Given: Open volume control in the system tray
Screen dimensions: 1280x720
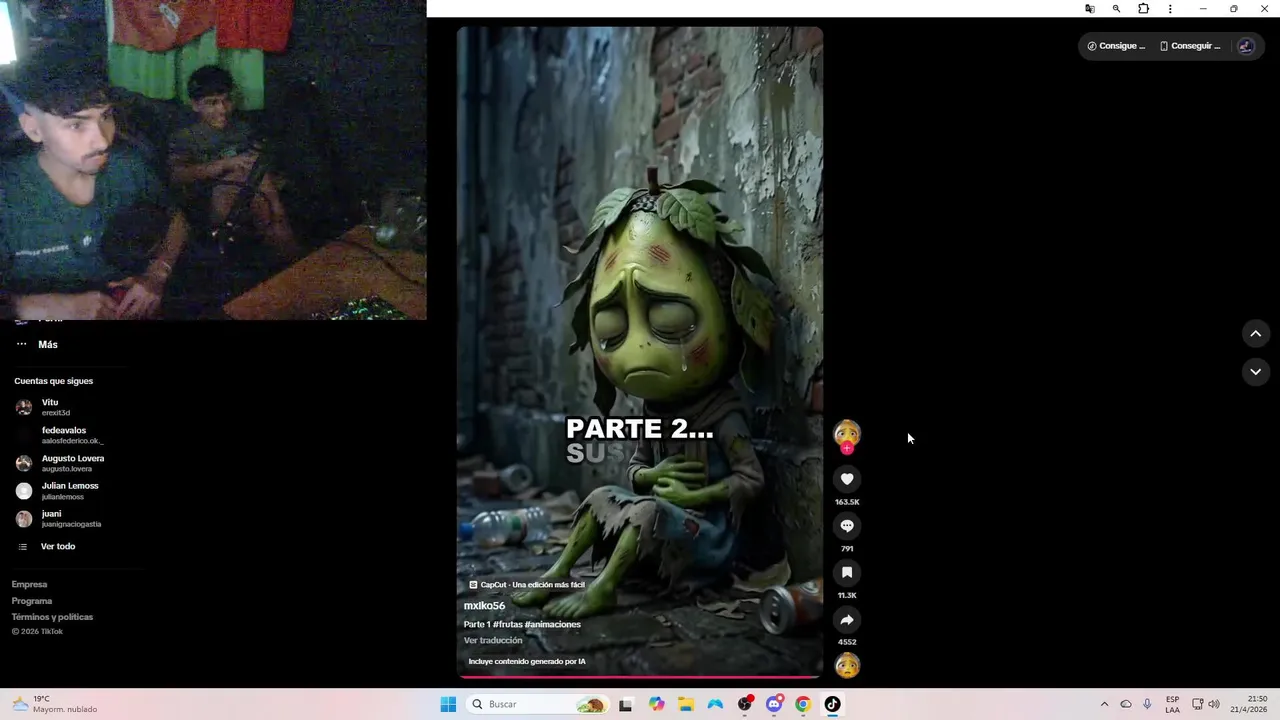Looking at the screenshot, I should click(1214, 704).
